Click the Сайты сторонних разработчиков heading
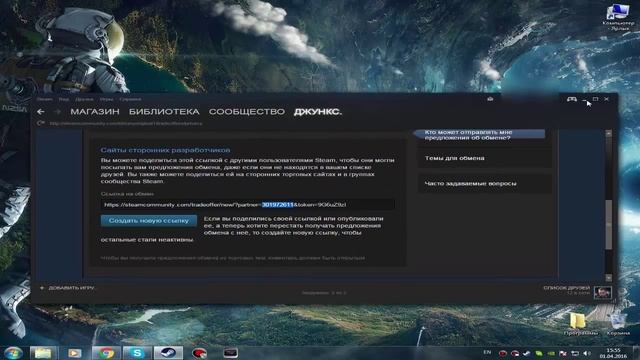 click(x=165, y=150)
